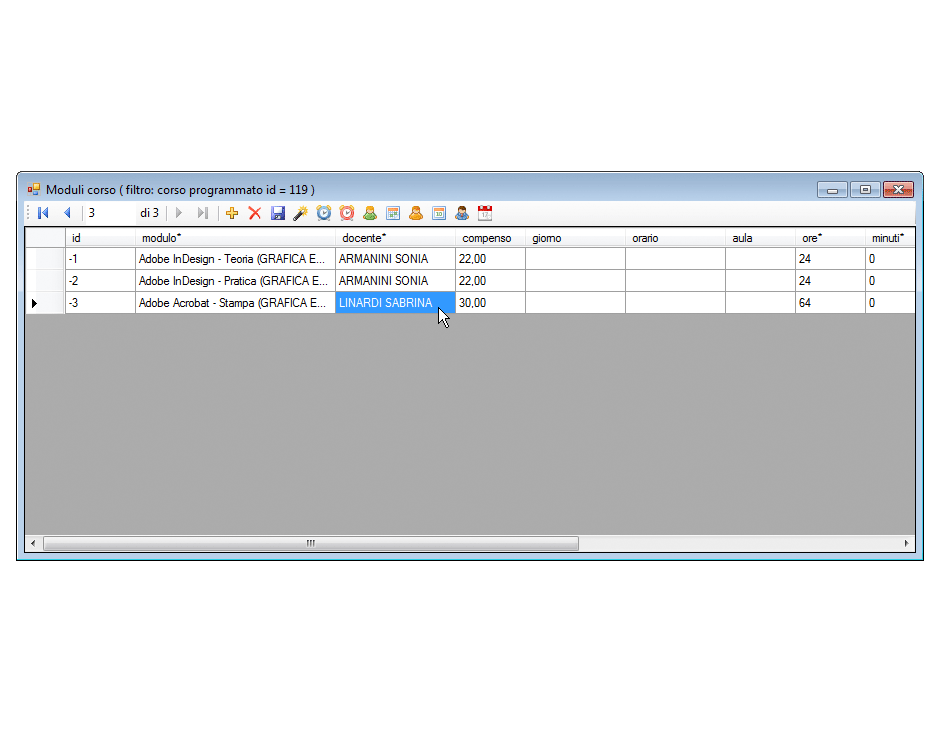Select ARMANINI SONIA in the Pratica row
Screen dimensions: 940x732
395,281
